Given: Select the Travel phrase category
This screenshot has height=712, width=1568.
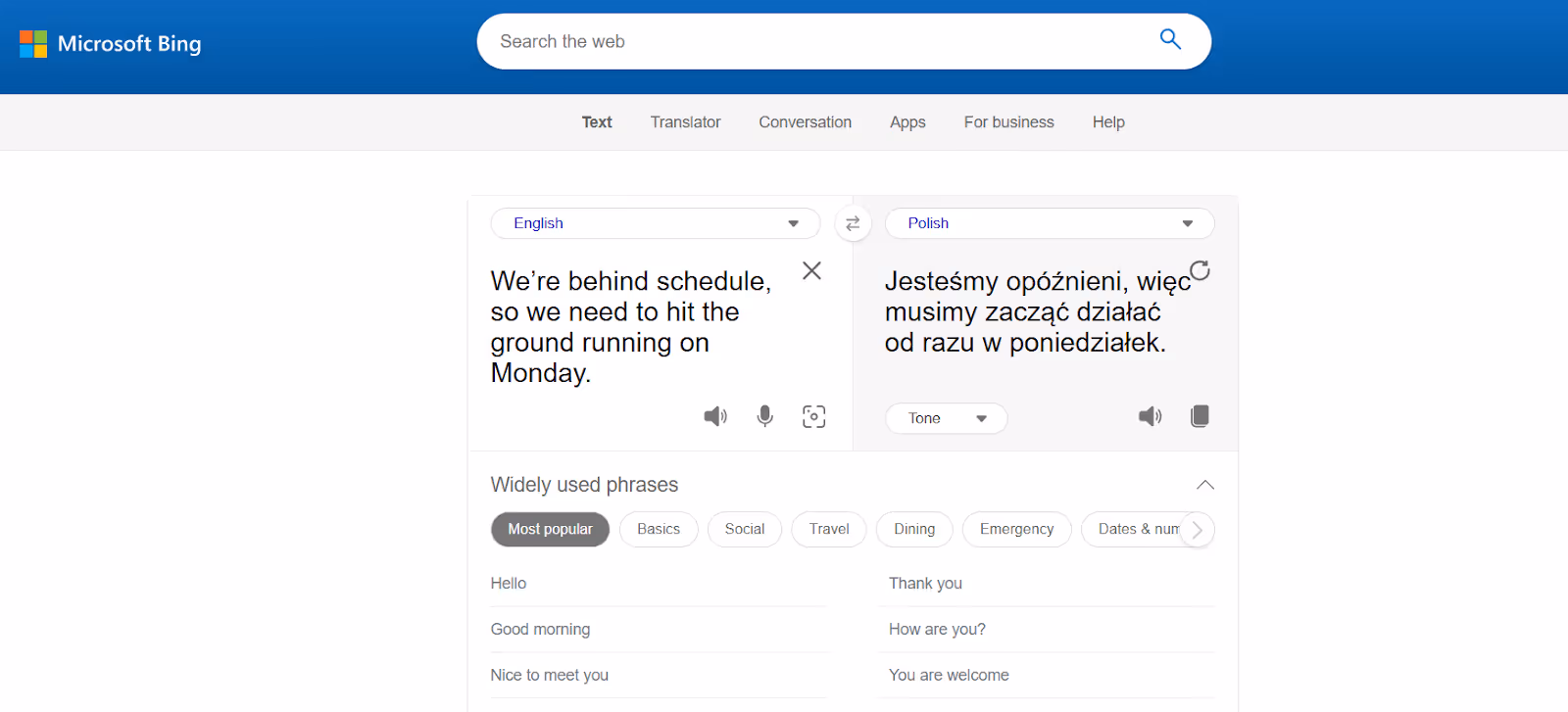Looking at the screenshot, I should point(829,529).
